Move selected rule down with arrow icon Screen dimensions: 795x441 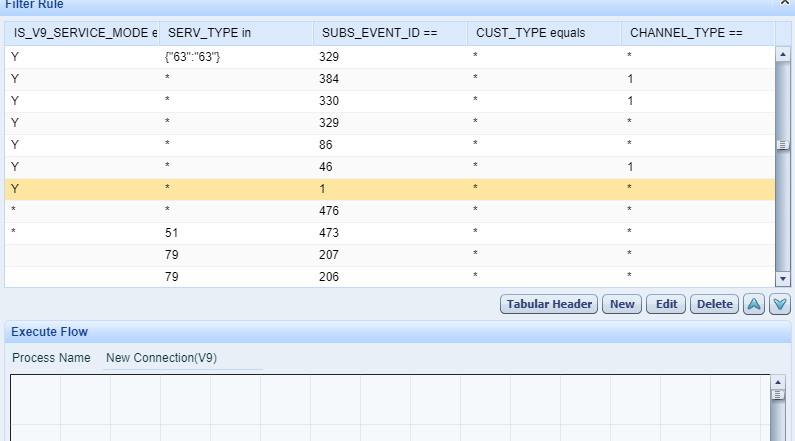(780, 304)
